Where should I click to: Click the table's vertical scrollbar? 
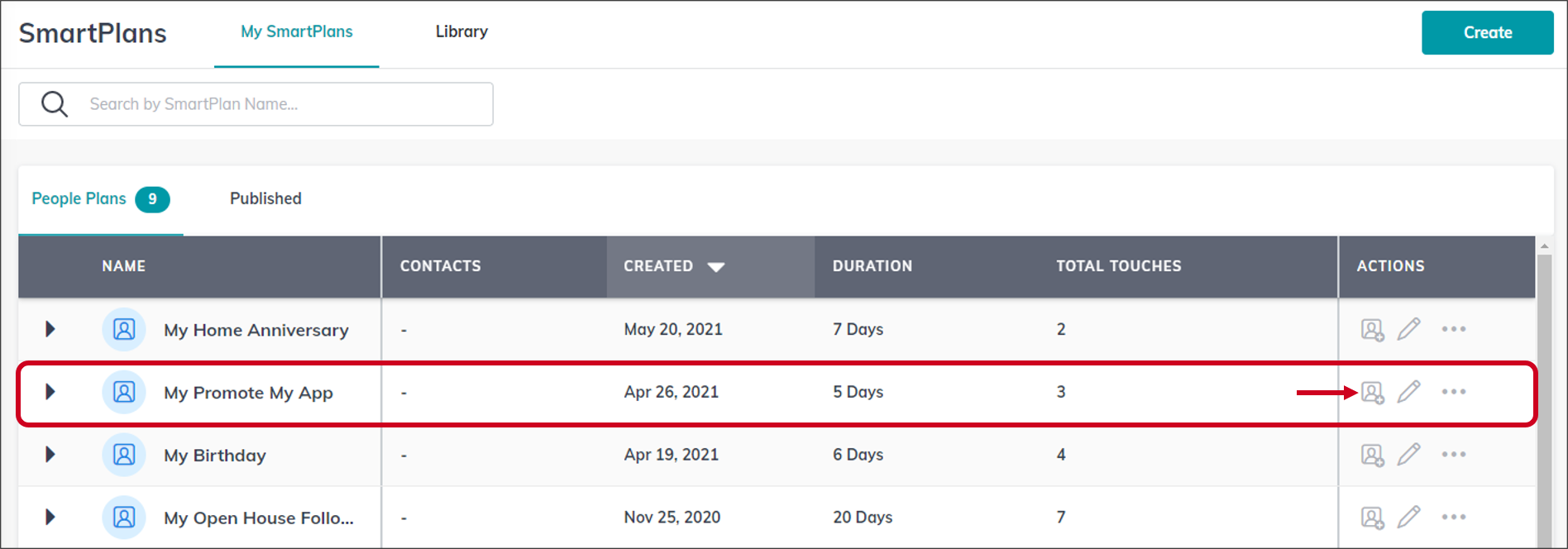[x=1543, y=397]
